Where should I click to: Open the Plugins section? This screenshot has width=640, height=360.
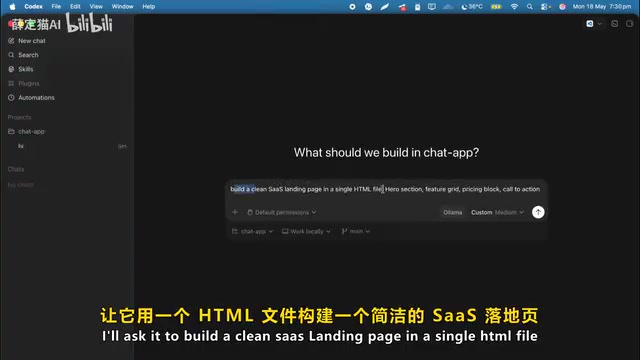tap(29, 83)
